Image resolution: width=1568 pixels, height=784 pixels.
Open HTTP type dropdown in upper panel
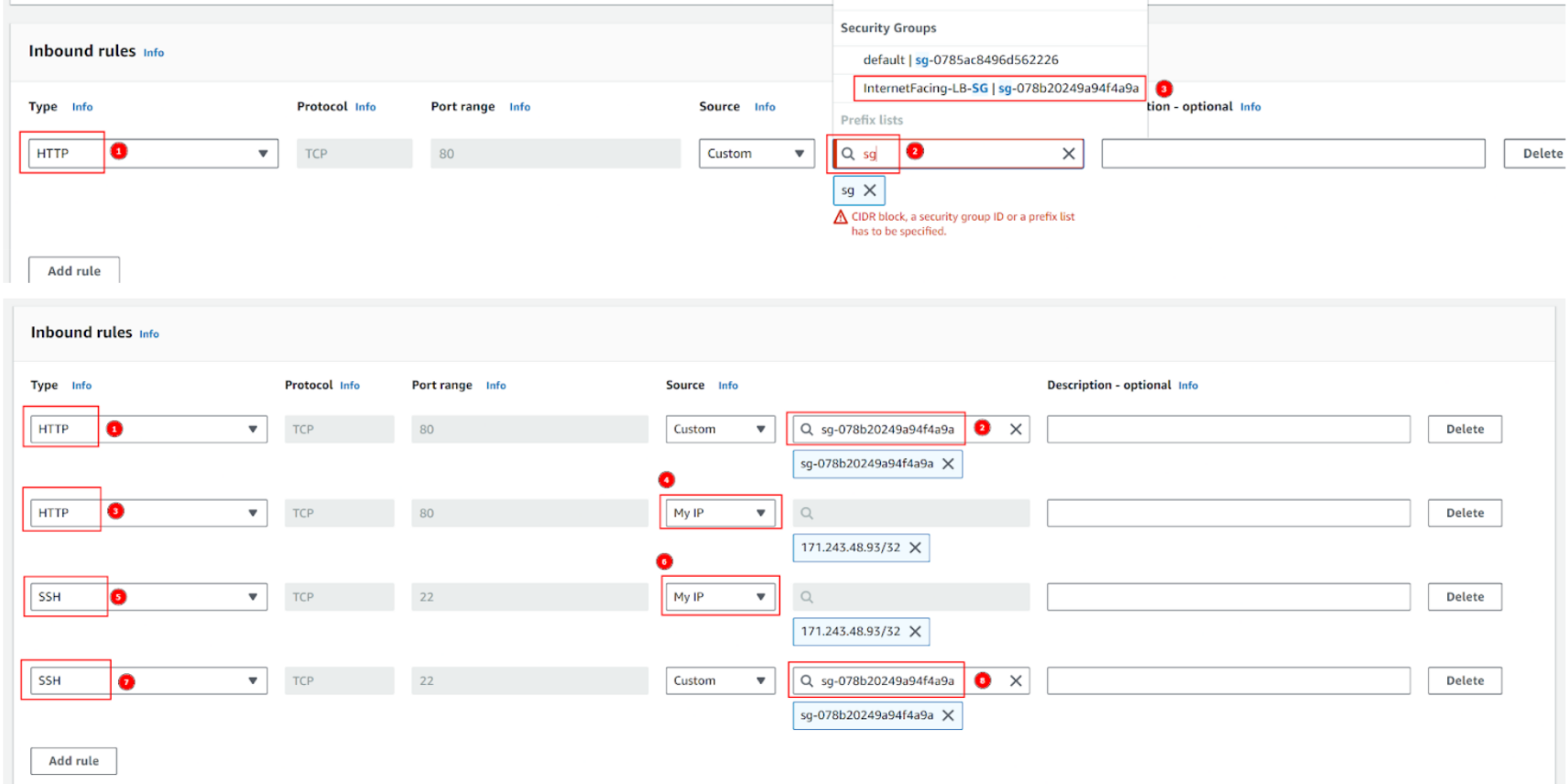(153, 154)
